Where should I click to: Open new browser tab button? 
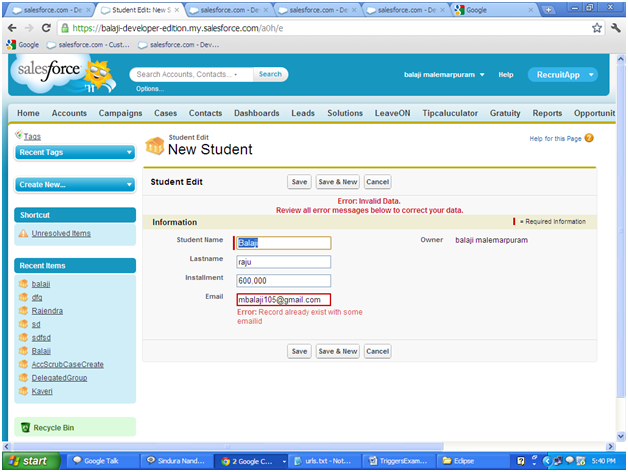(549, 10)
